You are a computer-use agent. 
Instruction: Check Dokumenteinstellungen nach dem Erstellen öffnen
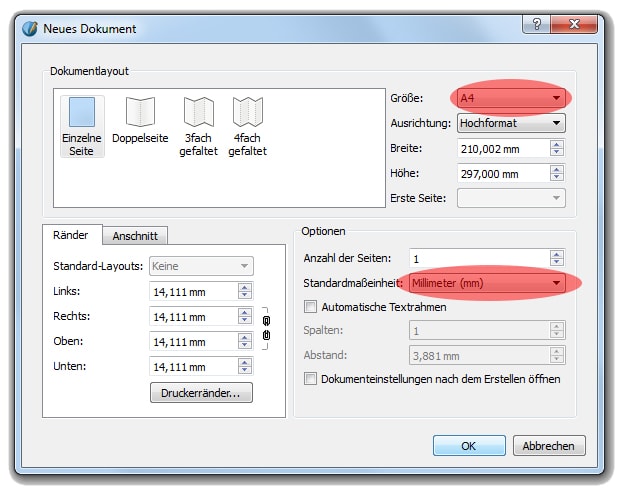[310, 379]
